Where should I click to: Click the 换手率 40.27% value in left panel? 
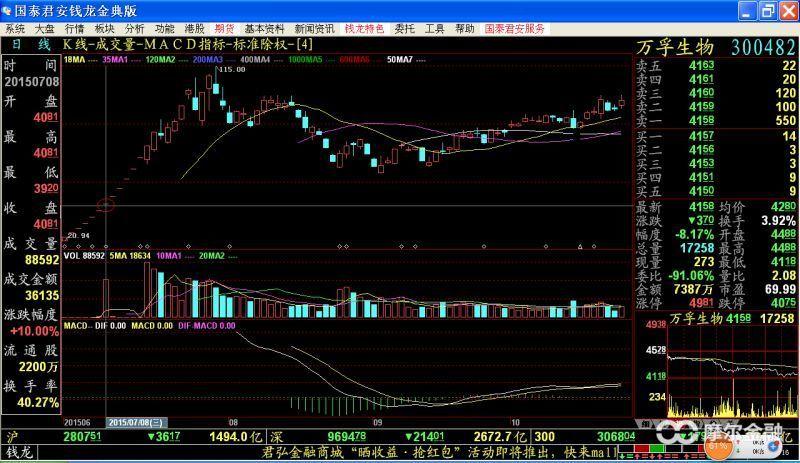point(37,403)
